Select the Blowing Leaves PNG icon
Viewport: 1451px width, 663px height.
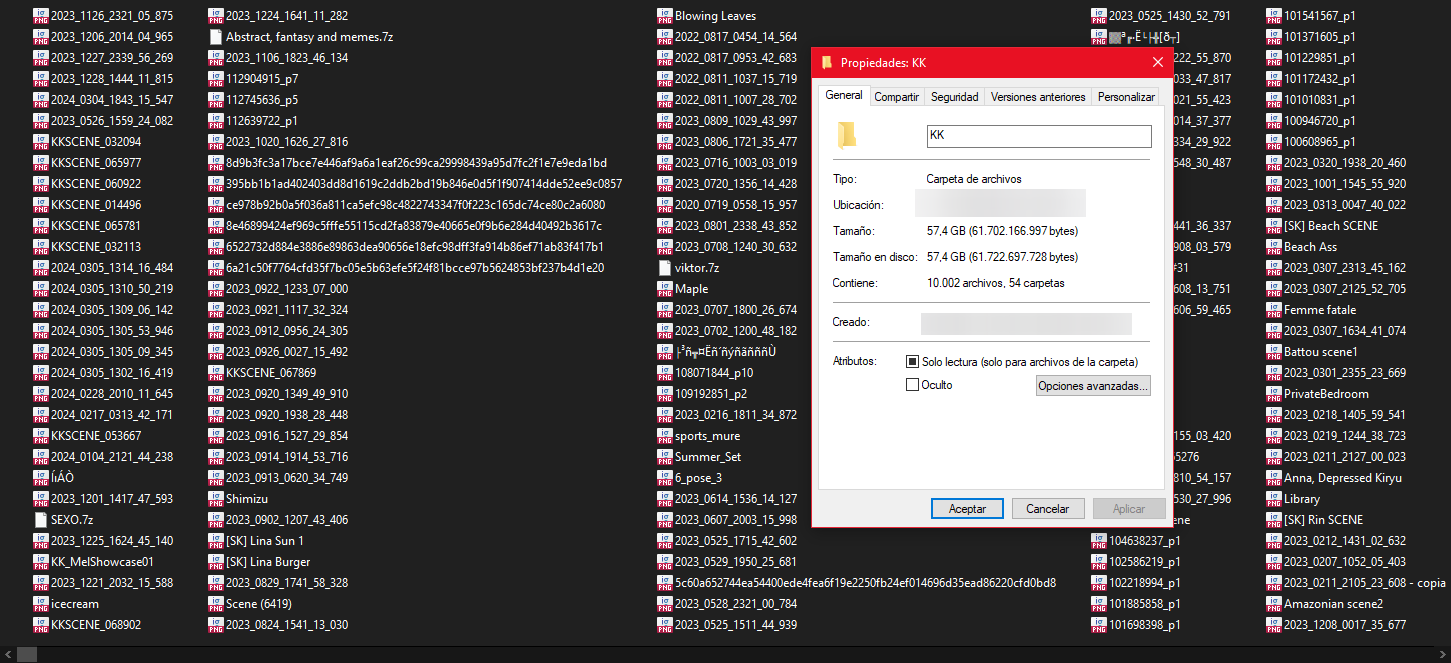click(x=664, y=16)
